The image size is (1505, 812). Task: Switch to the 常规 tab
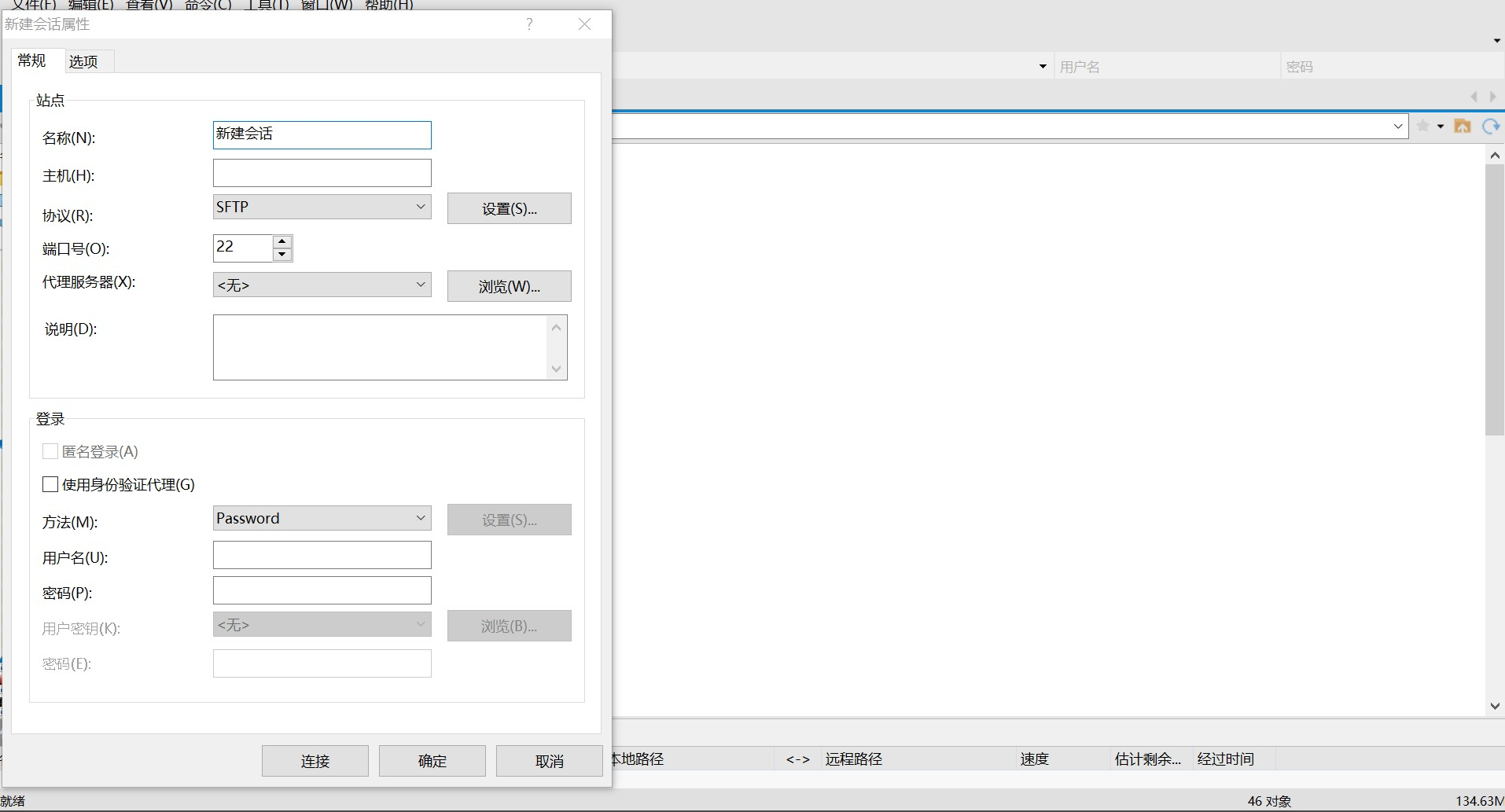32,61
